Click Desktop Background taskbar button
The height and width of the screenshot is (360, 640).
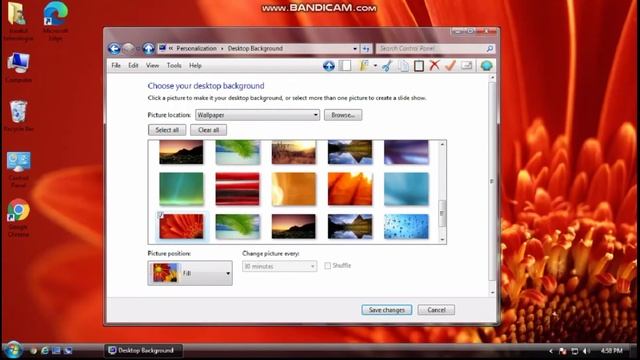tap(143, 351)
